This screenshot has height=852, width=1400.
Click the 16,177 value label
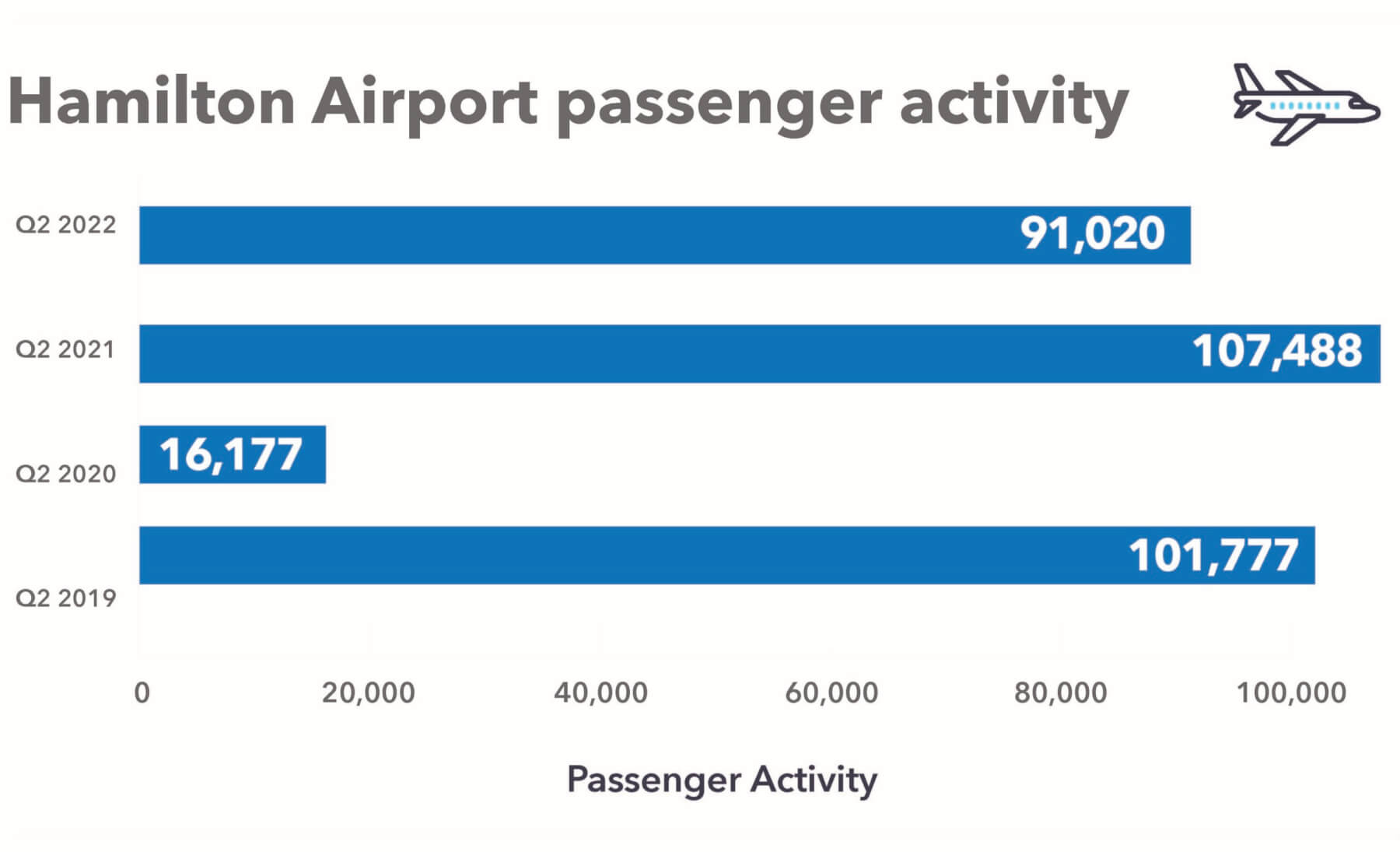[231, 454]
